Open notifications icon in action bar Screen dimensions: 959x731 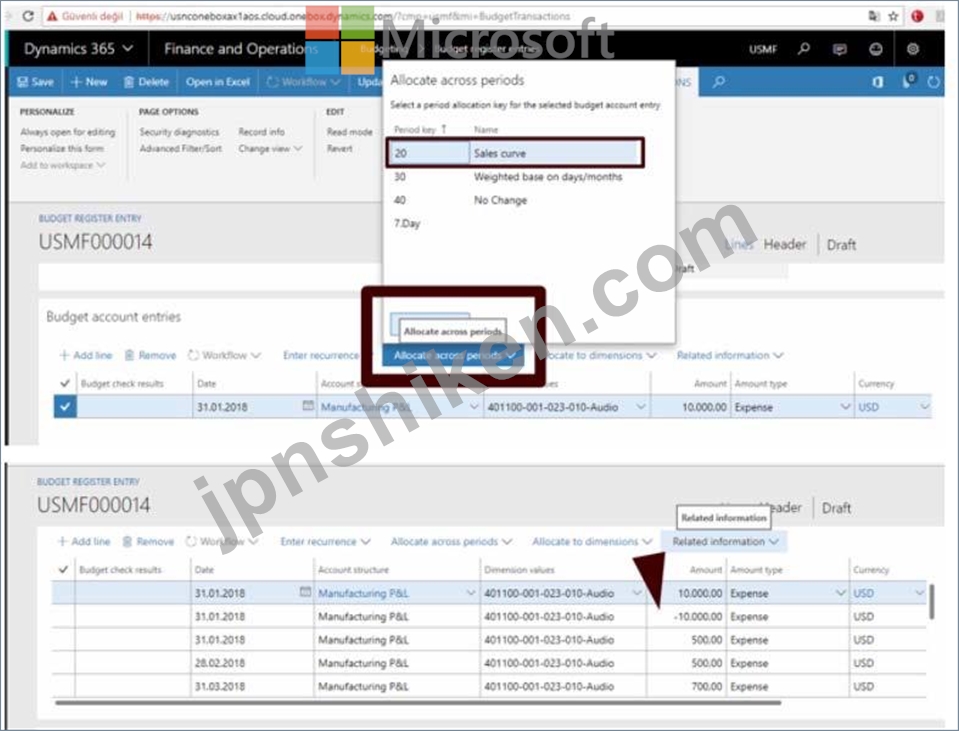[909, 81]
